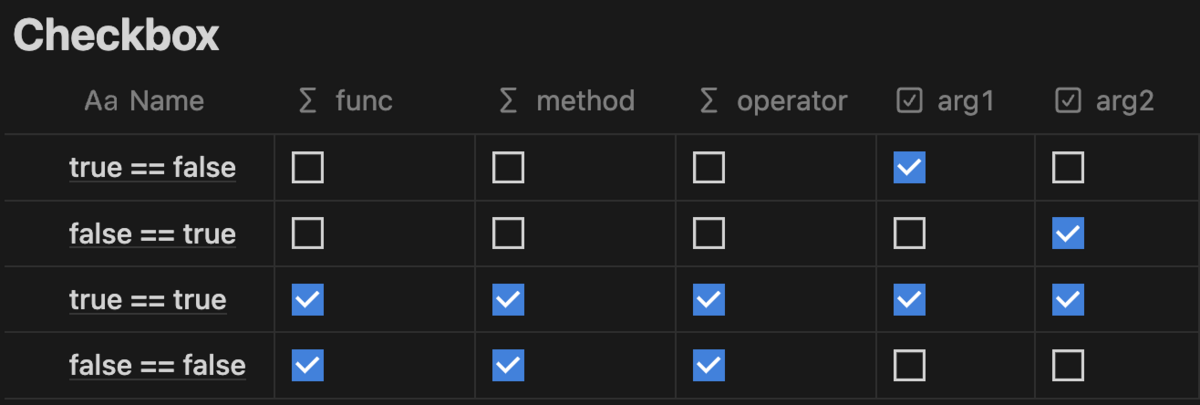Viewport: 1200px width, 405px height.
Task: Click the Aa icon beside Name header
Action: 101,101
